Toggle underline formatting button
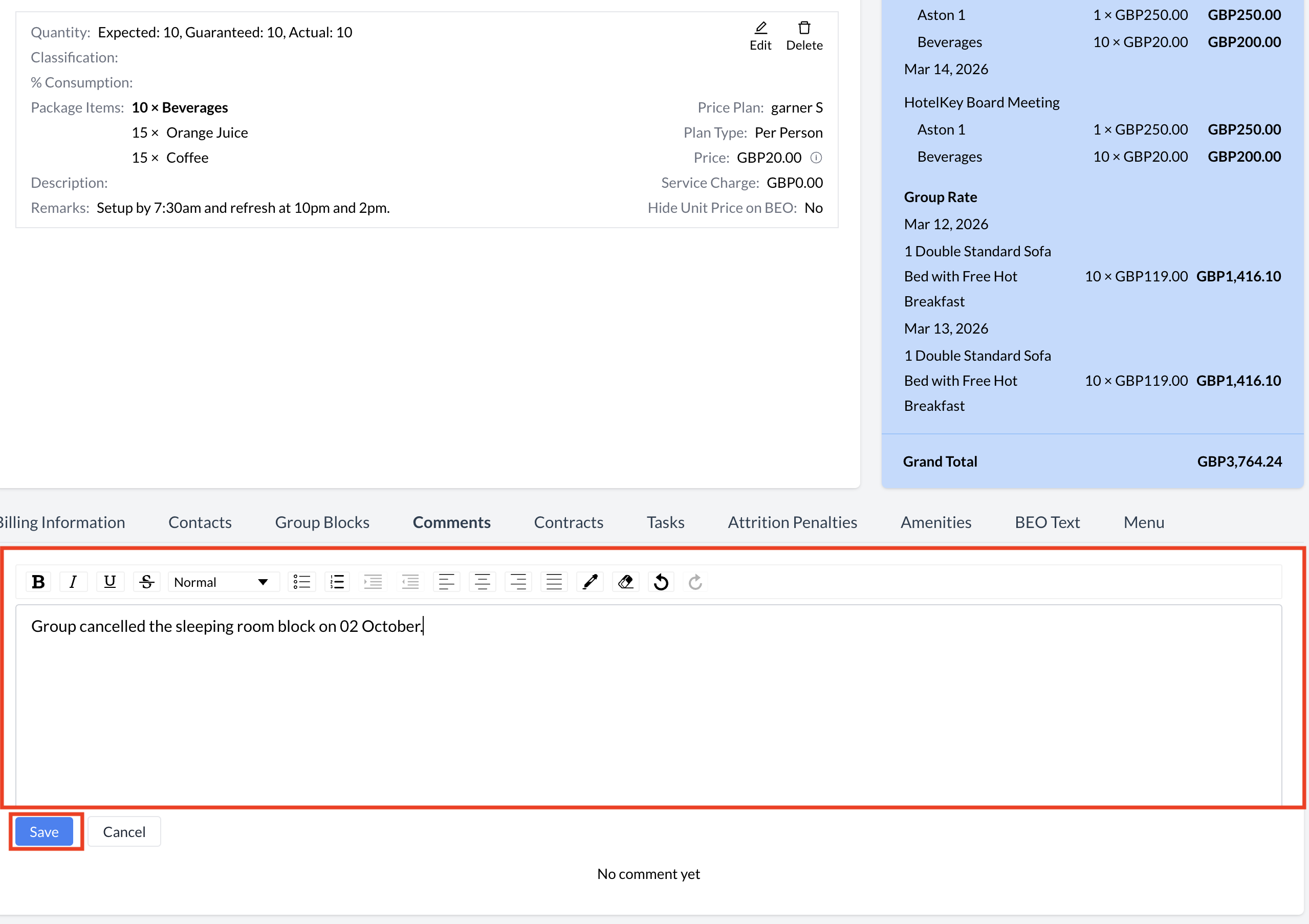1309x924 pixels. [110, 582]
